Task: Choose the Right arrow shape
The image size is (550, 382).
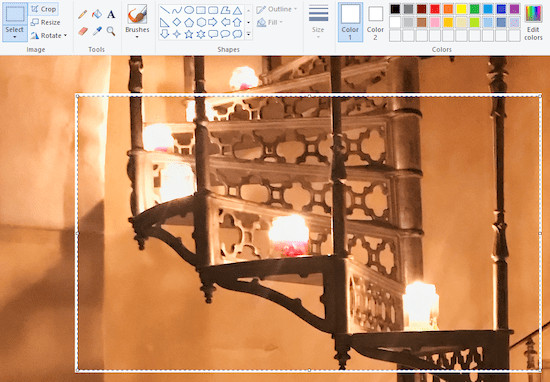Action: click(x=213, y=22)
